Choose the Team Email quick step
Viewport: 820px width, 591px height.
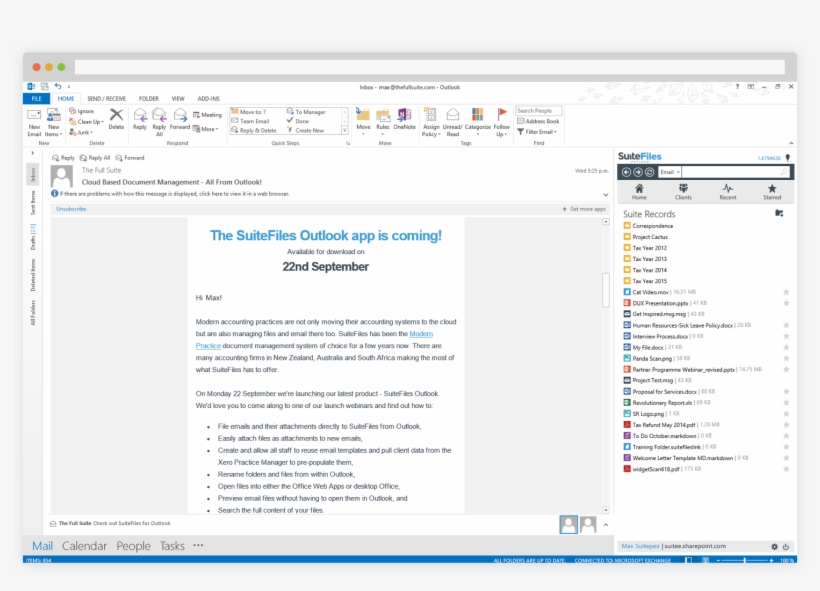(x=250, y=121)
